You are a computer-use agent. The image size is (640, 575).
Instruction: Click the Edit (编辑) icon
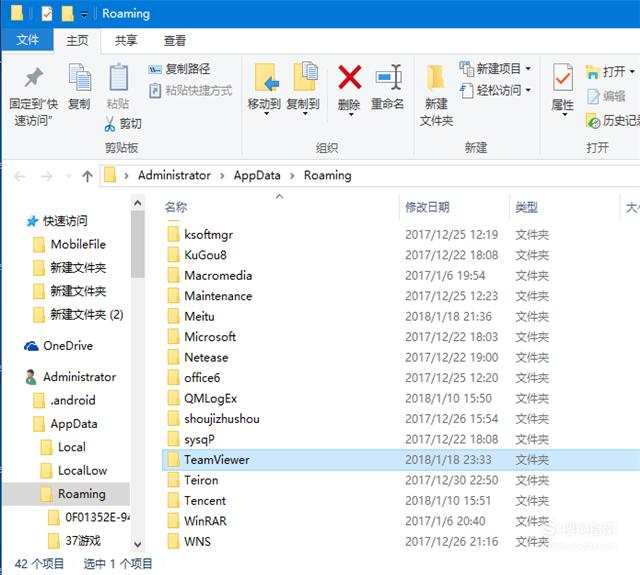tap(593, 96)
